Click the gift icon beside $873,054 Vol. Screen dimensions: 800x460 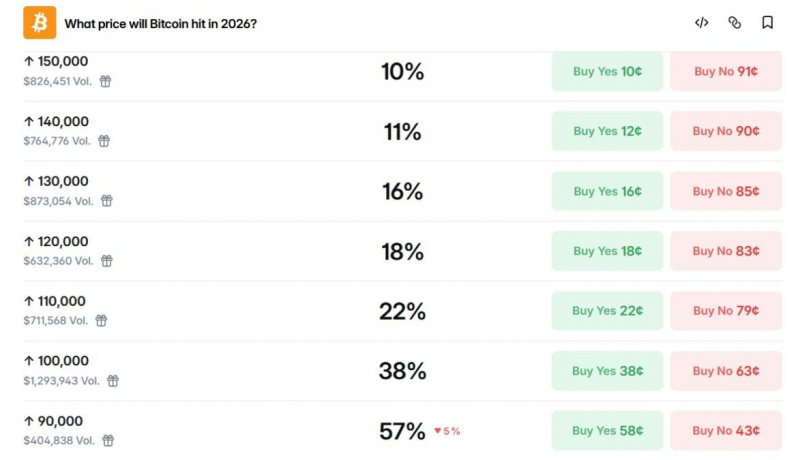tap(107, 201)
